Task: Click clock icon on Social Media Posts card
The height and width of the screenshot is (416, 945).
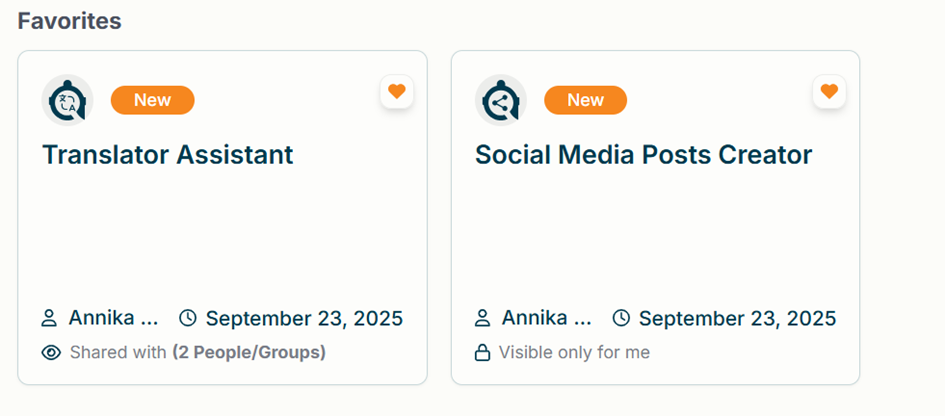Action: [x=621, y=319]
